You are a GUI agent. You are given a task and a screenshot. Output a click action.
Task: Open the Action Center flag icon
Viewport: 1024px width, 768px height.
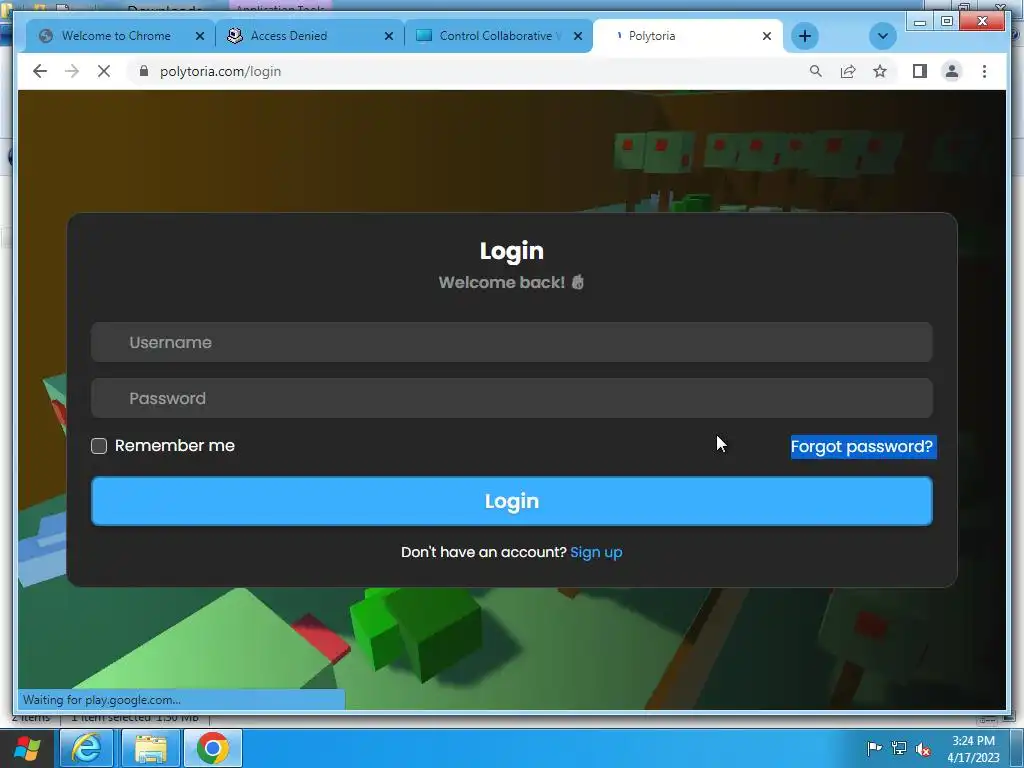coord(874,749)
